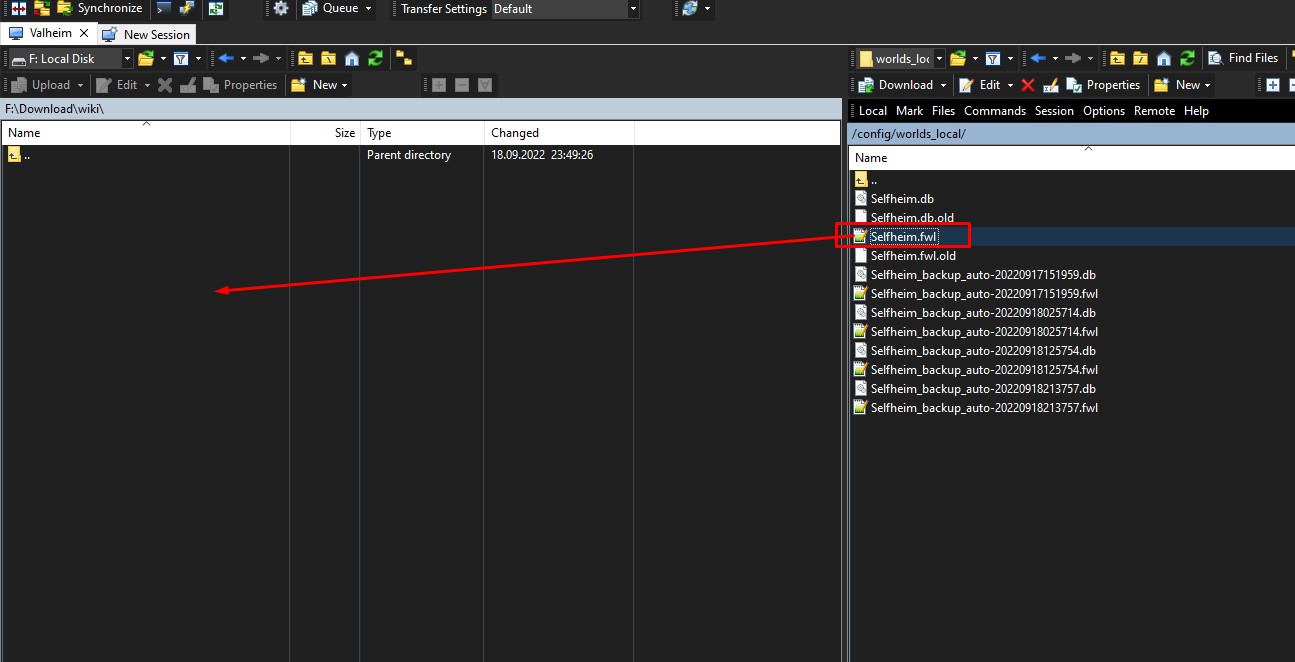
Task: Sort local files by Changed column header
Action: [515, 133]
